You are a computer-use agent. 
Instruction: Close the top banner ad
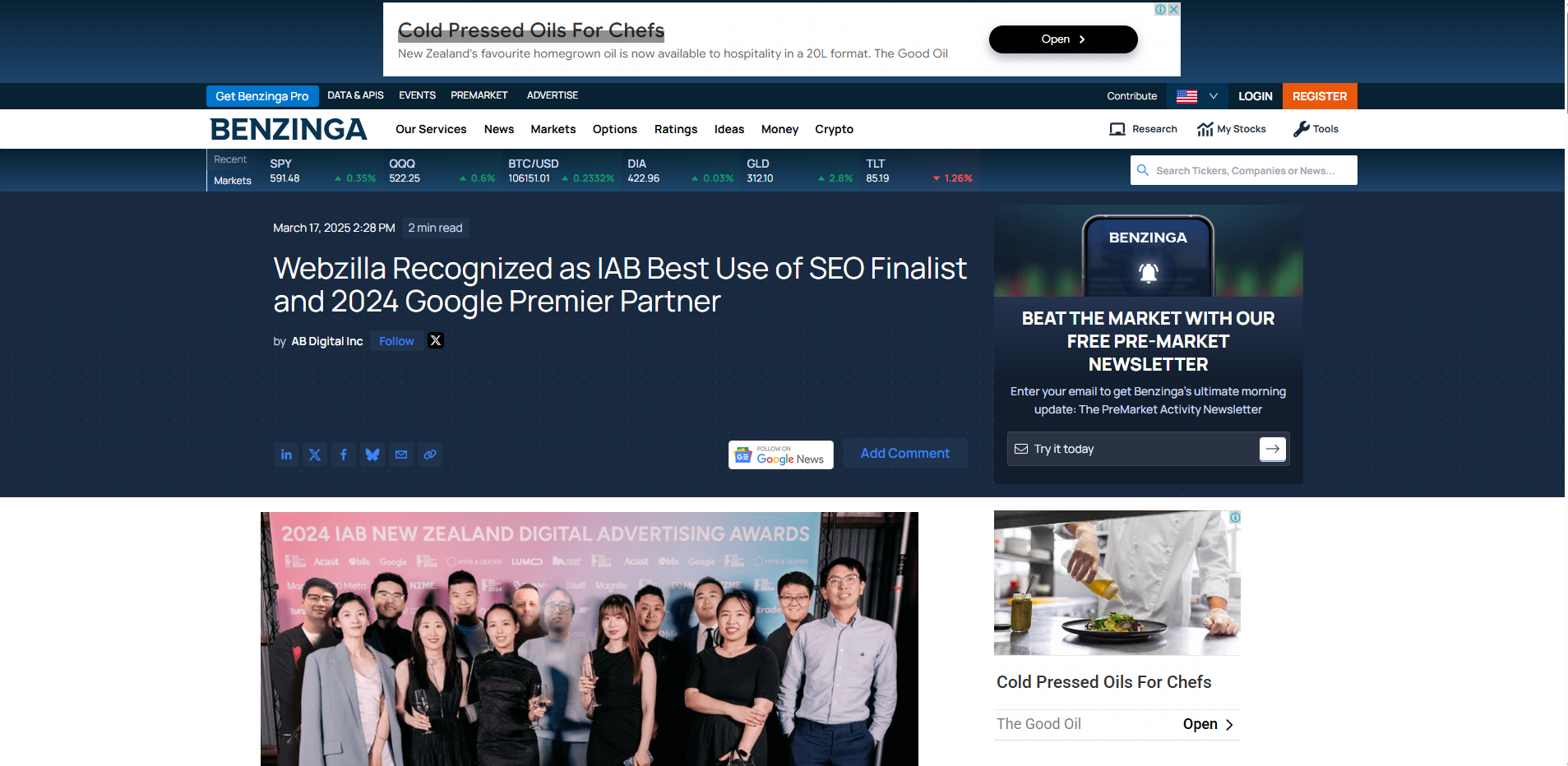[1174, 10]
